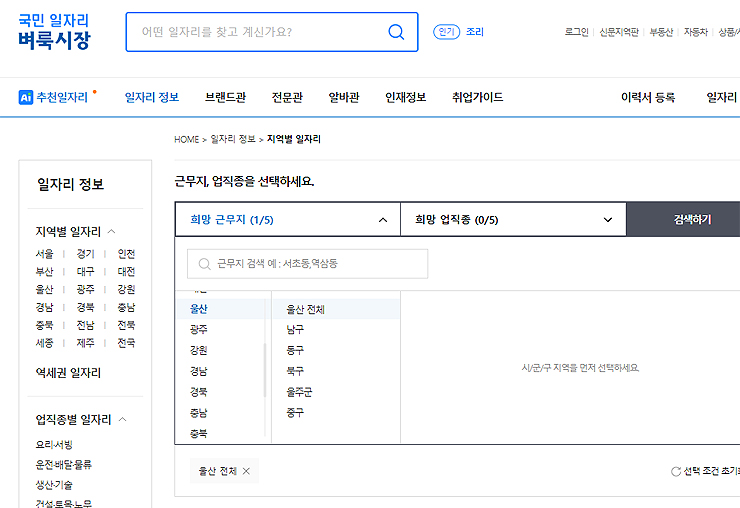The width and height of the screenshot is (740, 508).
Task: Open the 취업가이드 menu
Action: (477, 97)
